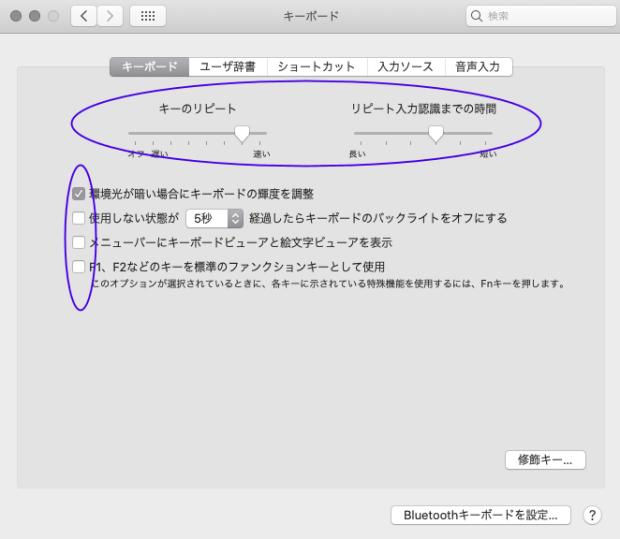Open the 音声入力 tab

(x=477, y=67)
